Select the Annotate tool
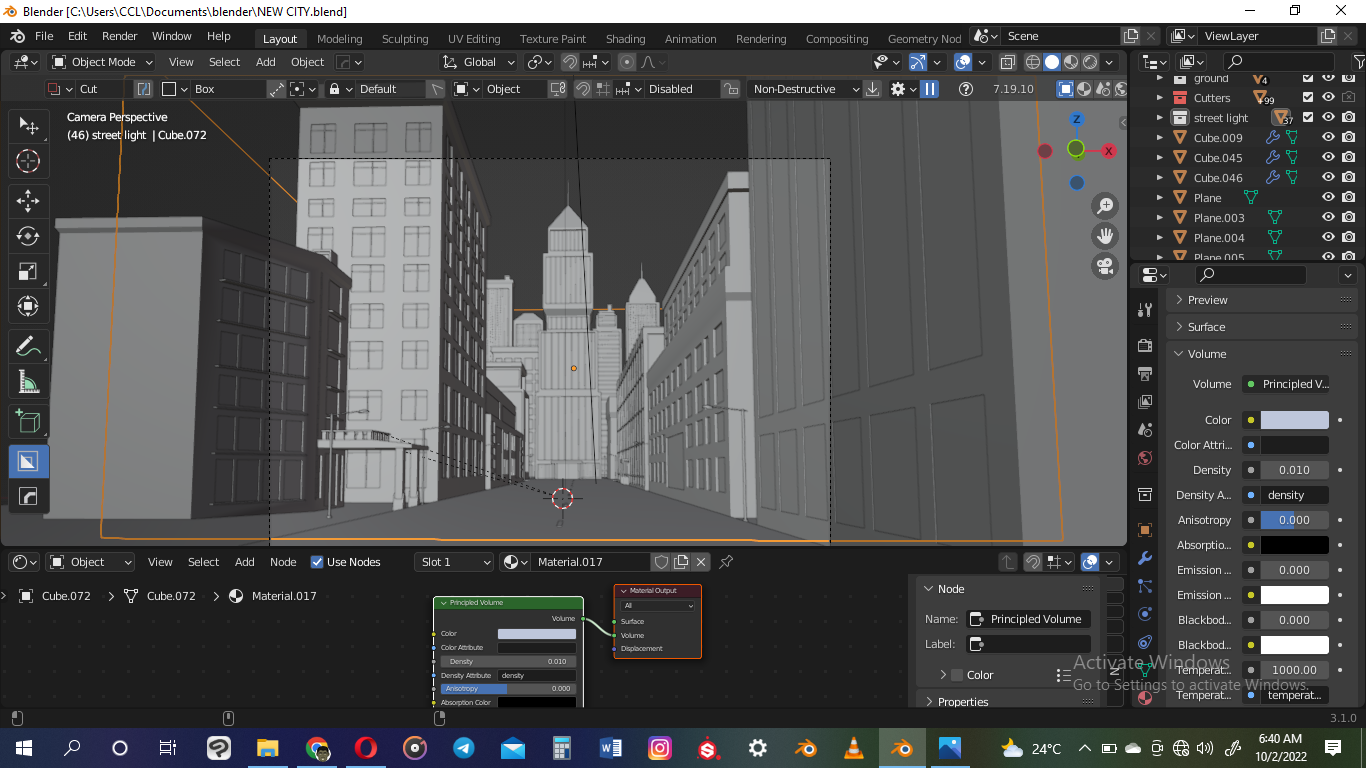This screenshot has height=768, width=1366. tap(28, 347)
